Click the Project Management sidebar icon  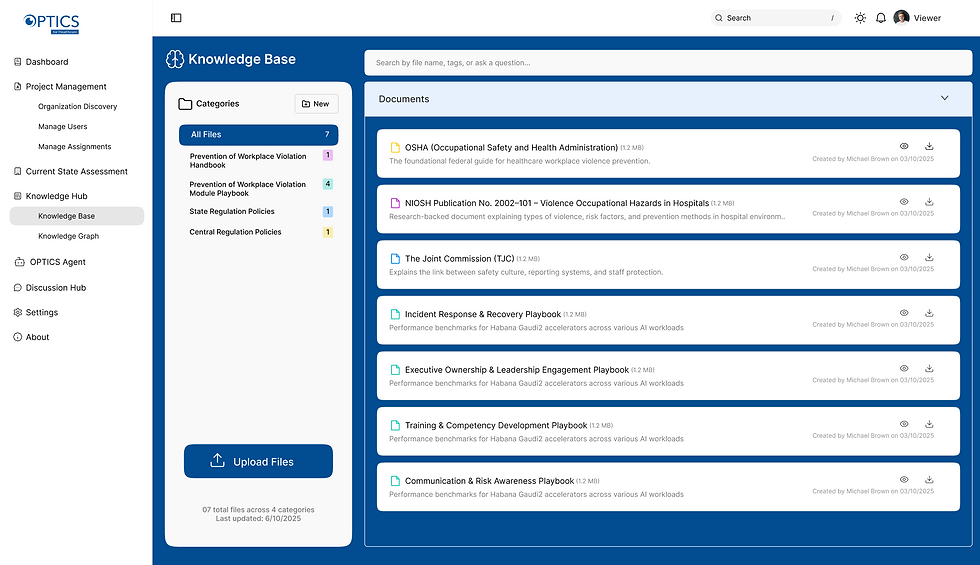coord(18,87)
